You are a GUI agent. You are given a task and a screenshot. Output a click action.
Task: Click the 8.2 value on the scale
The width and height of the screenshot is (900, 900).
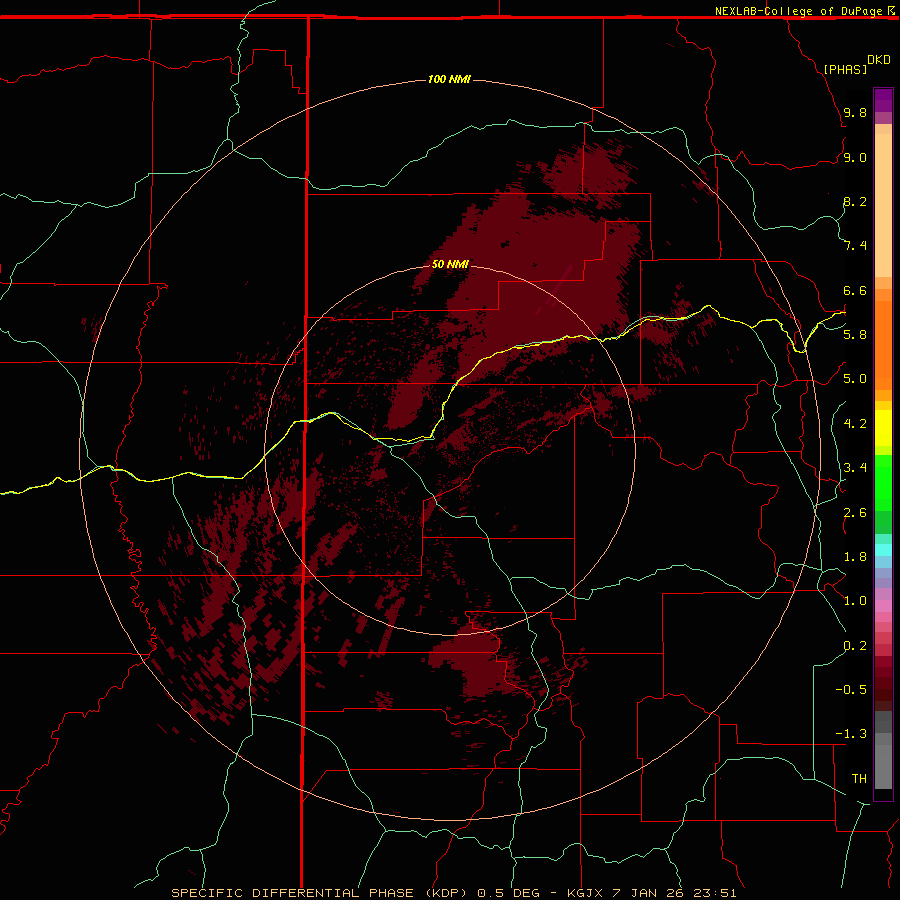[x=855, y=201]
